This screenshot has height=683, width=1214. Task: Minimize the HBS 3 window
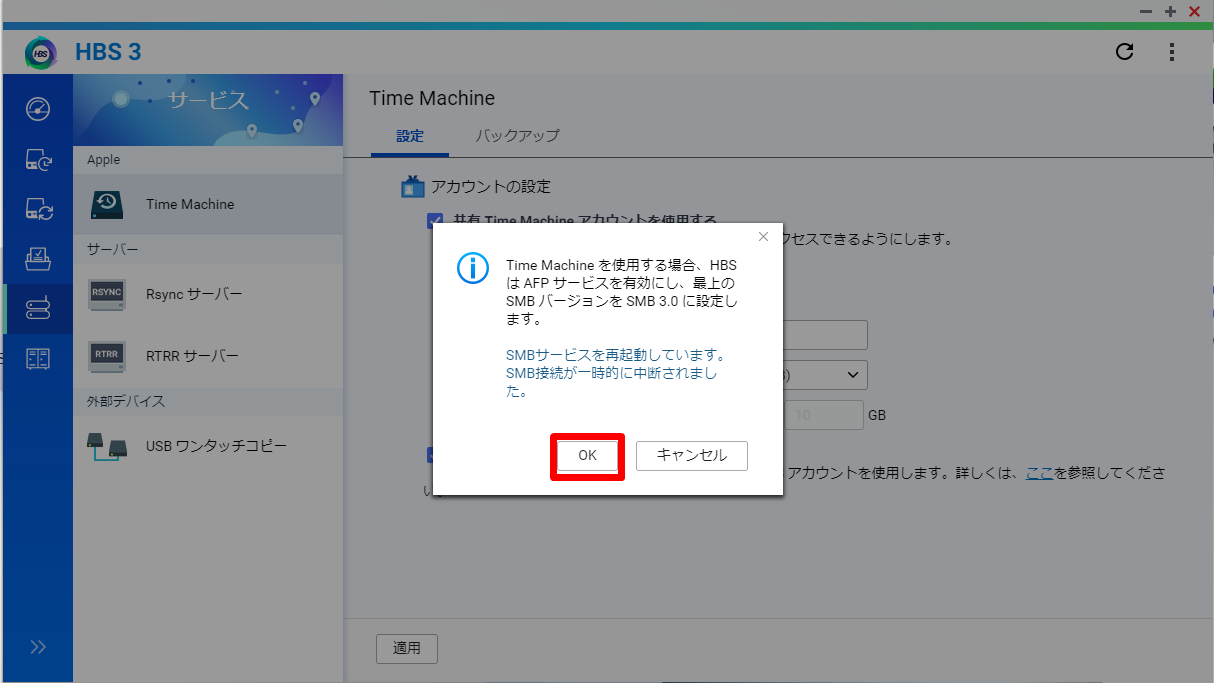coord(1146,11)
